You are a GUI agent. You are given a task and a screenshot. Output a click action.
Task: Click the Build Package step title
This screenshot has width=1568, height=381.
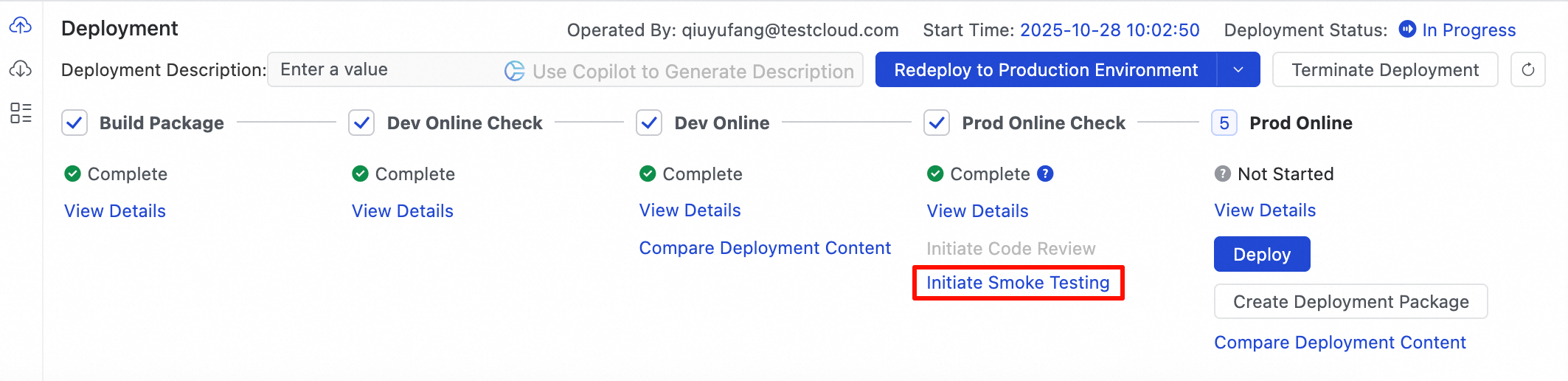click(x=162, y=123)
